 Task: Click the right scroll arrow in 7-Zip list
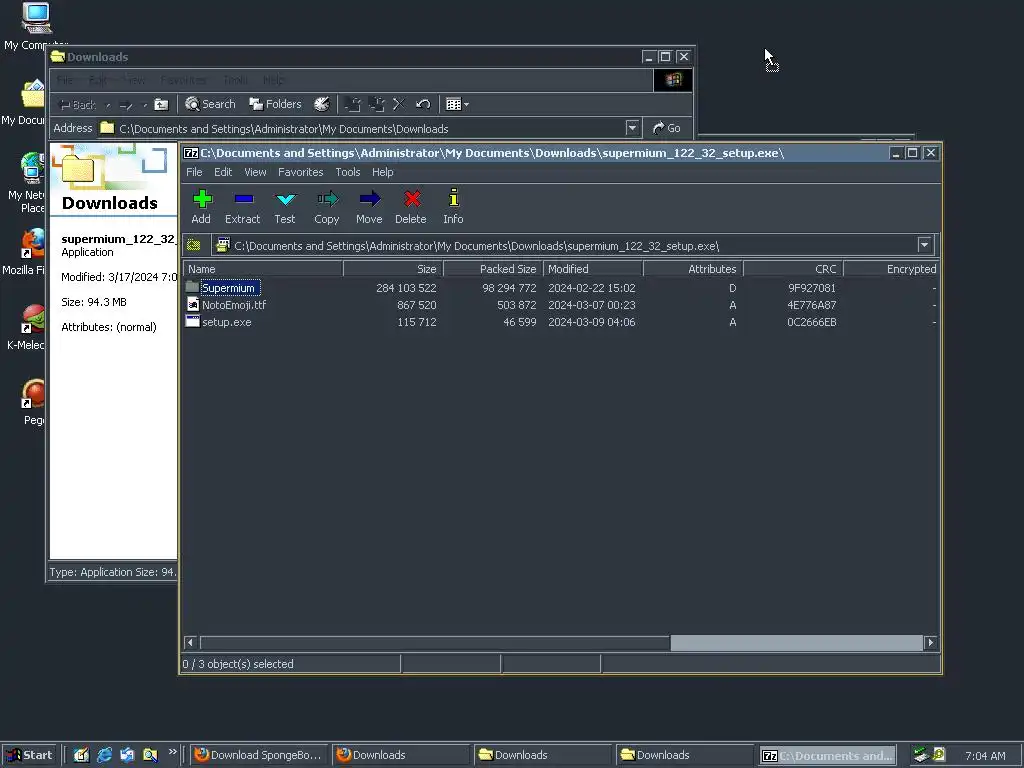coord(931,643)
